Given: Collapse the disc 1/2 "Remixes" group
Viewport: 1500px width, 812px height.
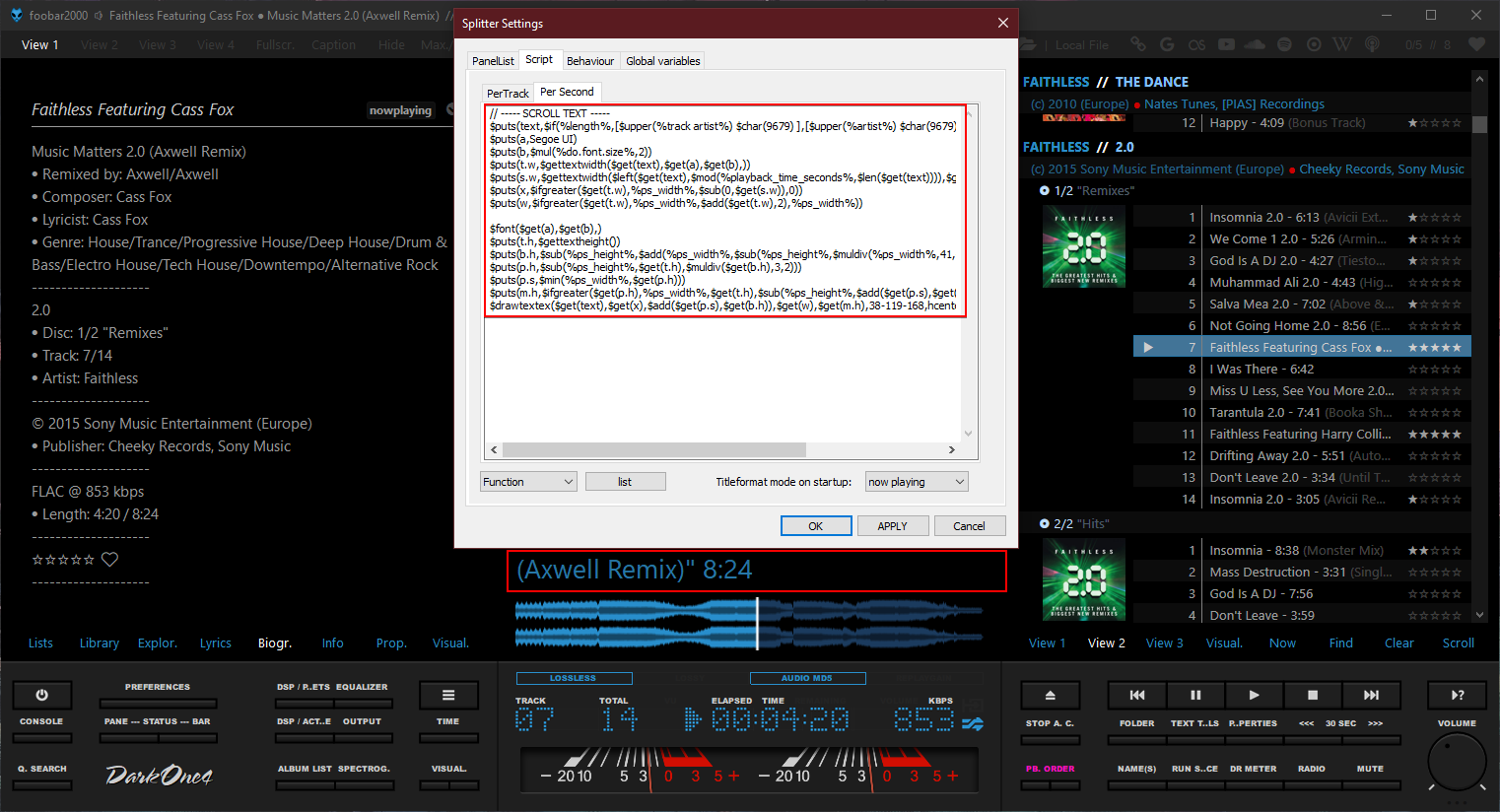Looking at the screenshot, I should (1045, 191).
